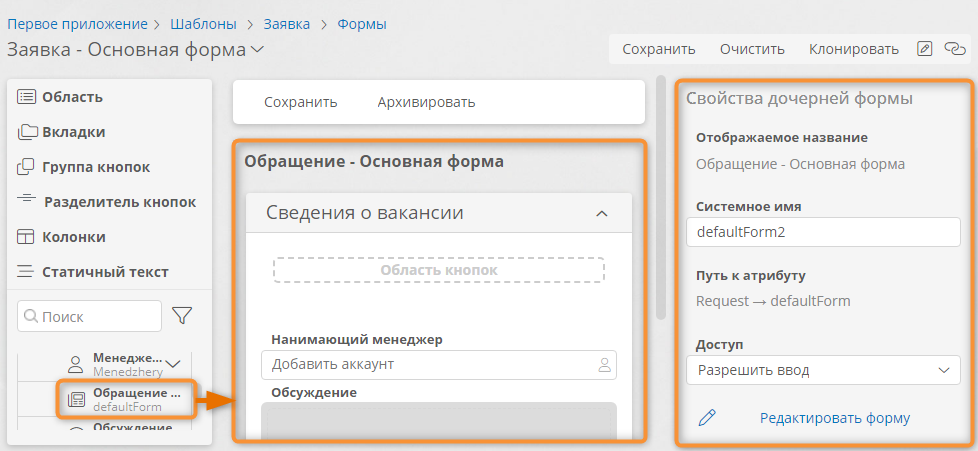Click Клонировать in the top toolbar
Image resolution: width=978 pixels, height=451 pixels.
coord(854,49)
